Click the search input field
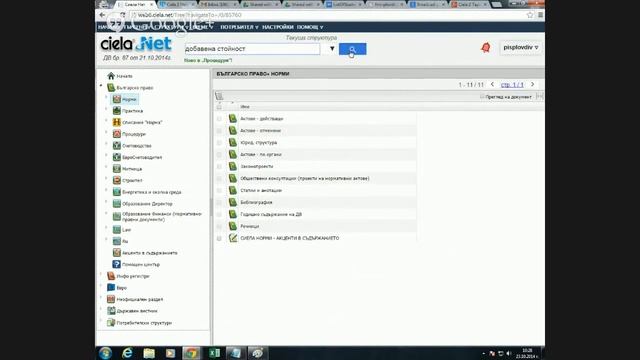640x360 pixels. [252, 49]
